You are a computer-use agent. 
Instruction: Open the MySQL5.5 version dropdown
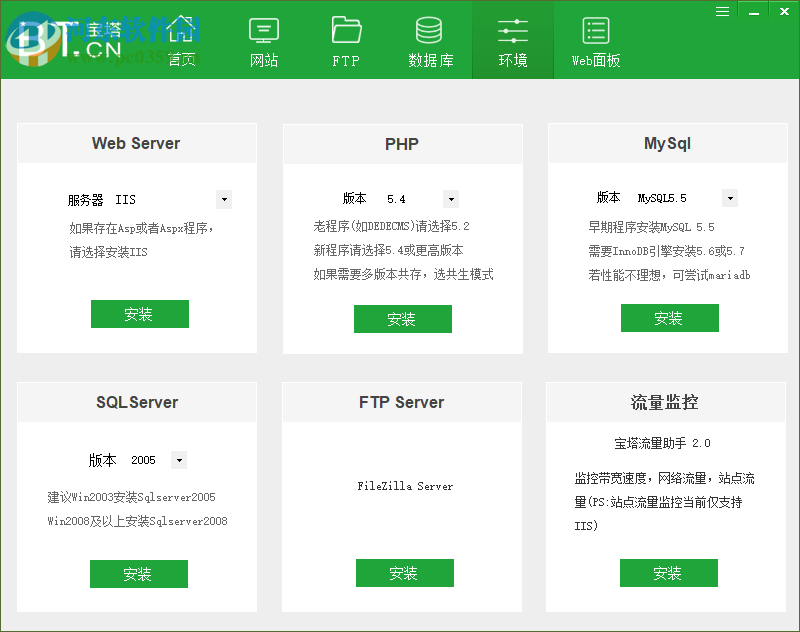(x=729, y=198)
